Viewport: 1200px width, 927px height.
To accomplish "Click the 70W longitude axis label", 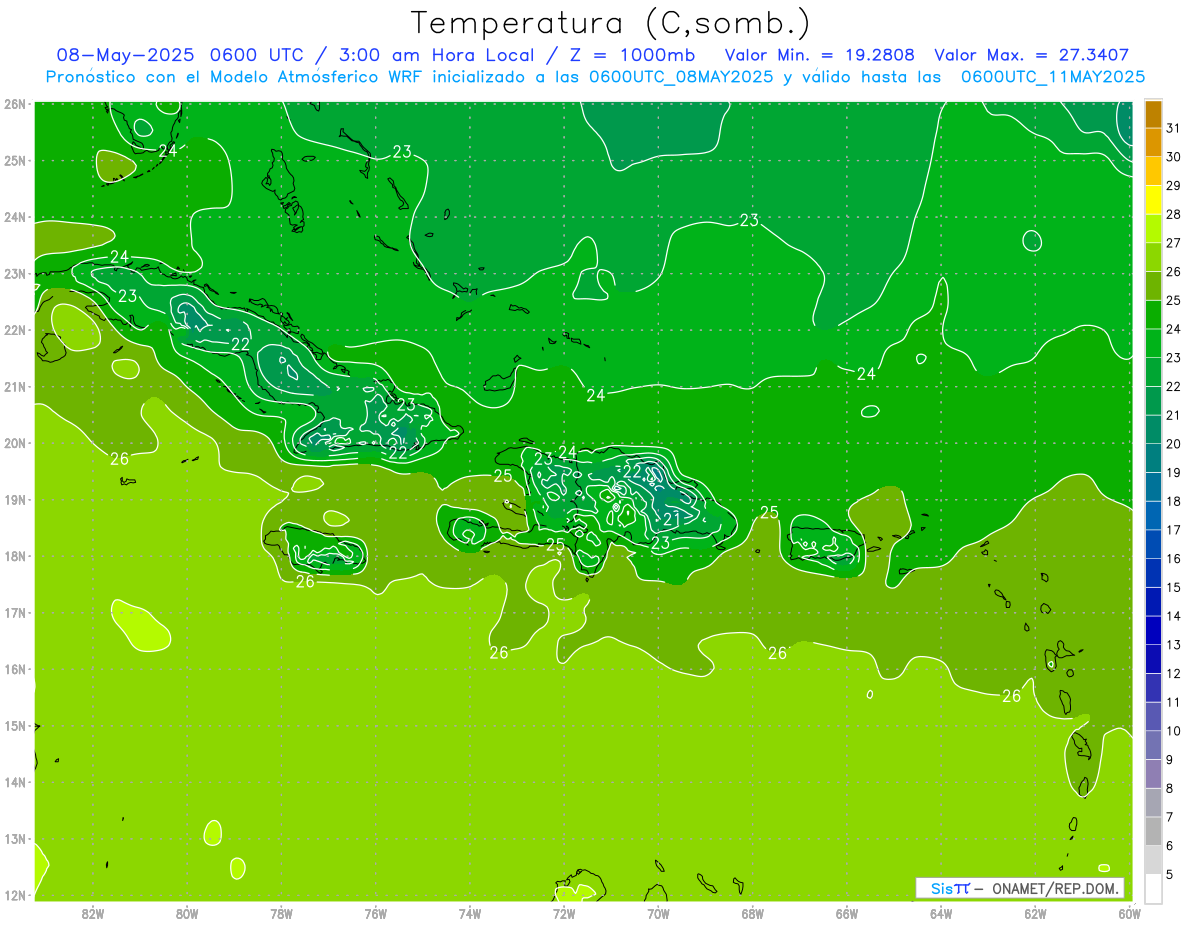I will point(658,913).
